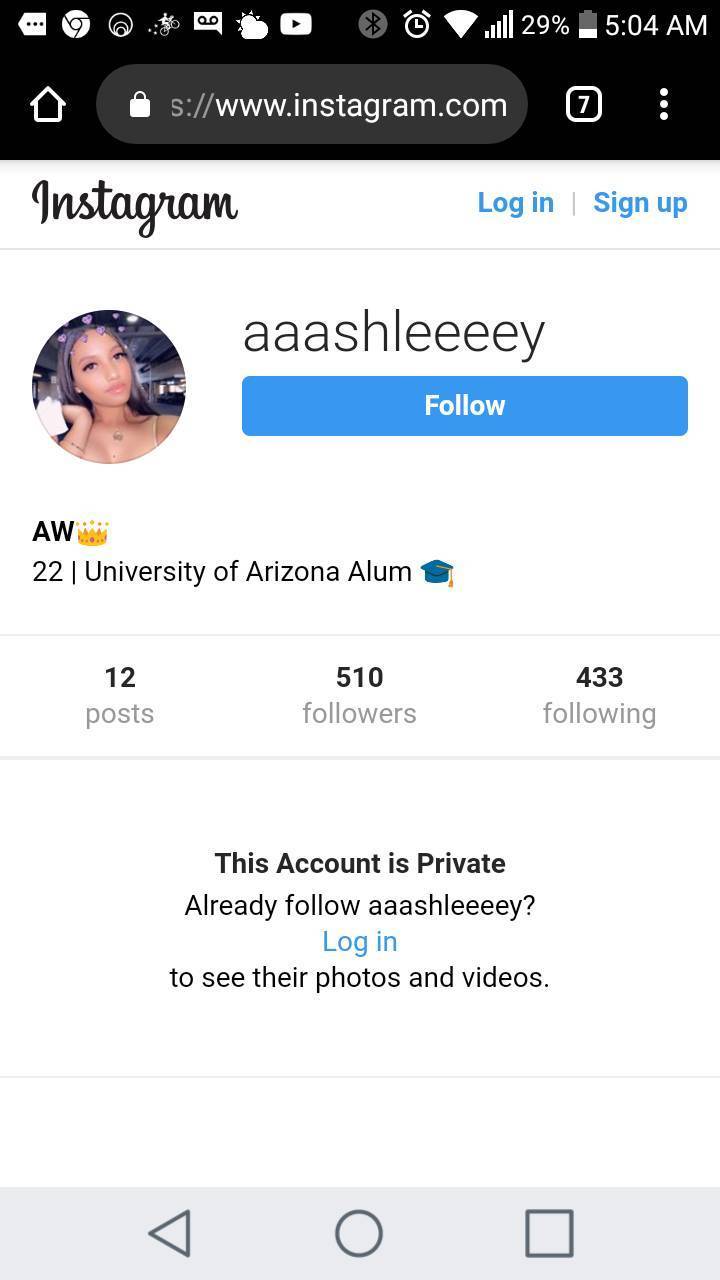This screenshot has height=1280, width=720.
Task: Open the tab switcher showing 7 tabs
Action: 584,104
